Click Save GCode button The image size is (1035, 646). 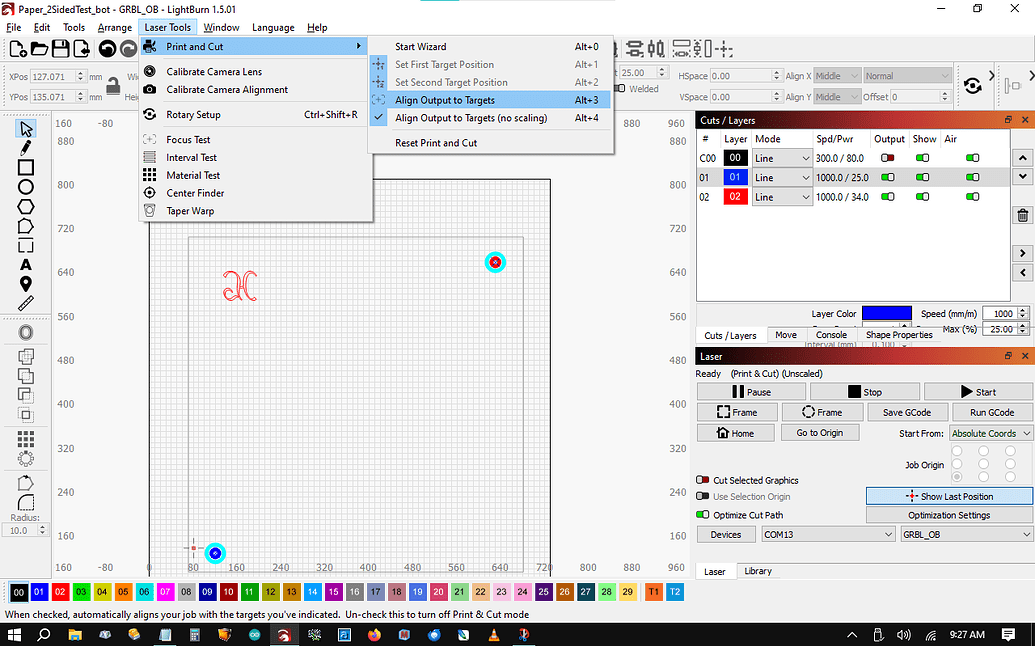906,412
